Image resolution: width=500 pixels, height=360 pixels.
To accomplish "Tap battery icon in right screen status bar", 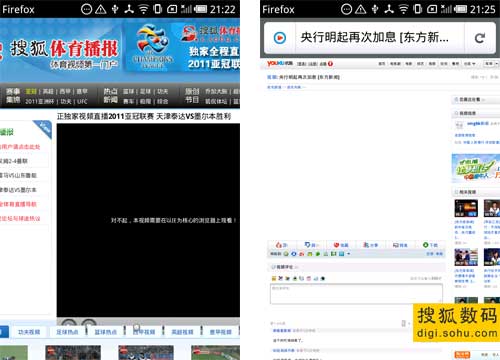I will (460, 9).
